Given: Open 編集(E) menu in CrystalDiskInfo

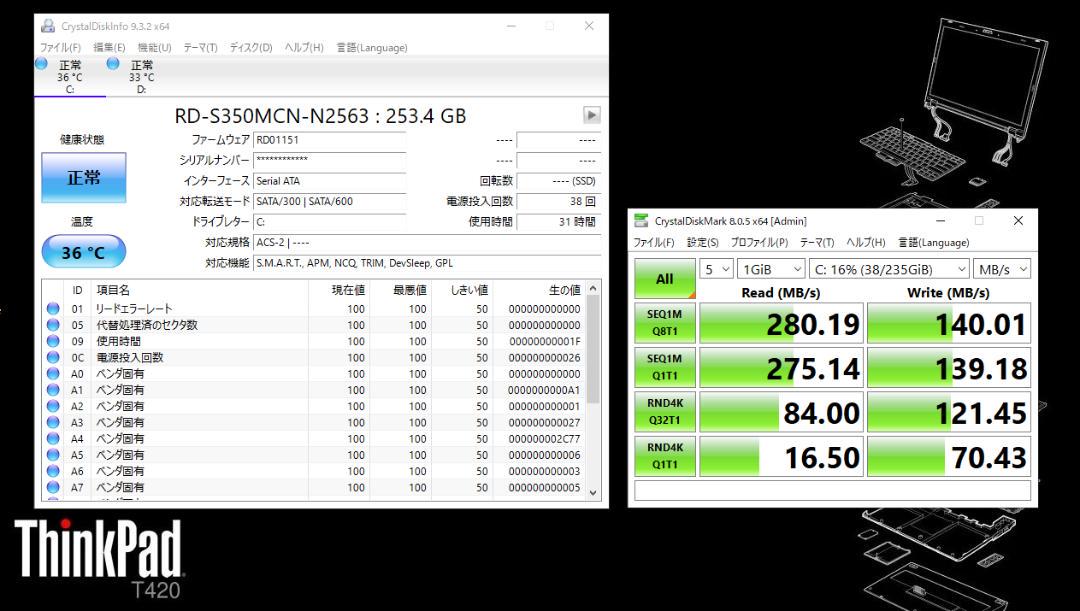Looking at the screenshot, I should [110, 48].
